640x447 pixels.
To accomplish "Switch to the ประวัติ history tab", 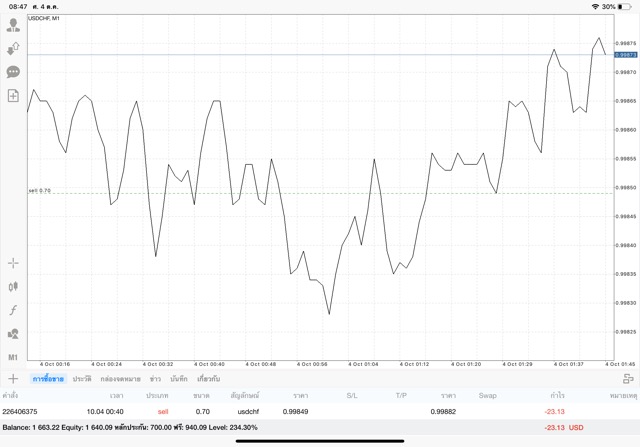I will point(82,379).
